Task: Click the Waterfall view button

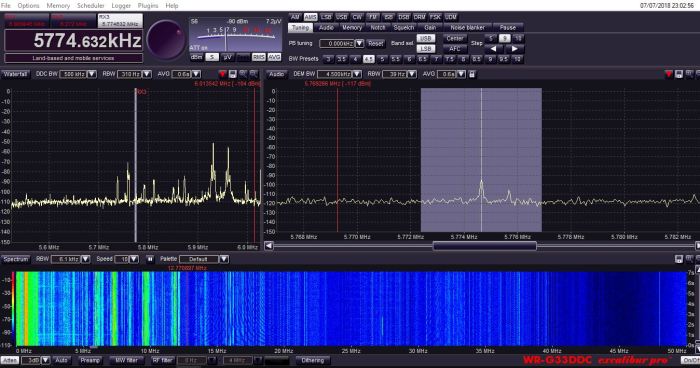Action: pyautogui.click(x=16, y=74)
